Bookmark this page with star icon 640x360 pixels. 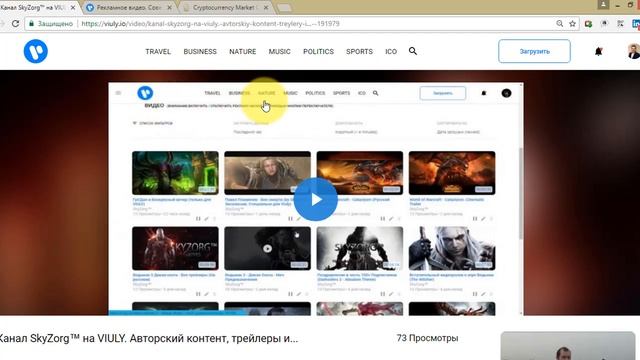(572, 24)
